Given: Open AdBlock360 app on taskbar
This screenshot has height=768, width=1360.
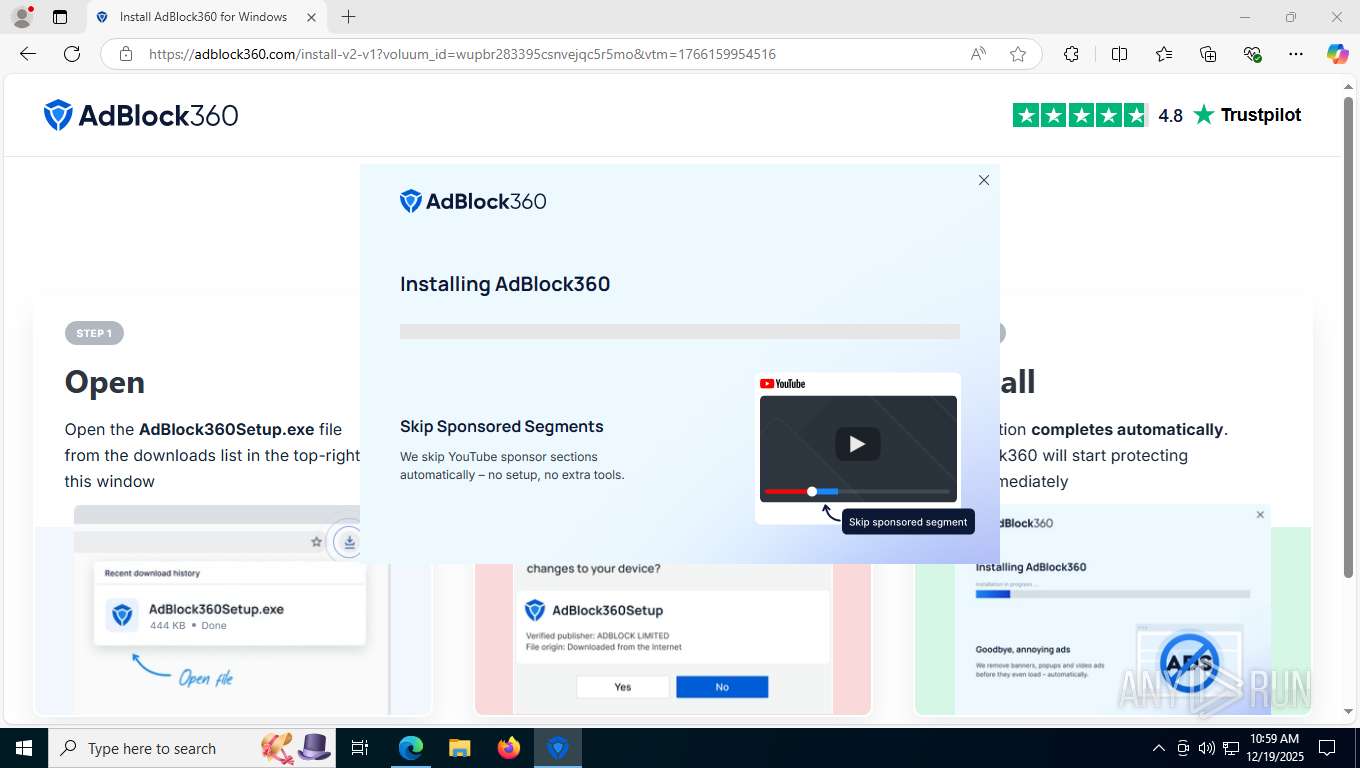Looking at the screenshot, I should pos(558,748).
